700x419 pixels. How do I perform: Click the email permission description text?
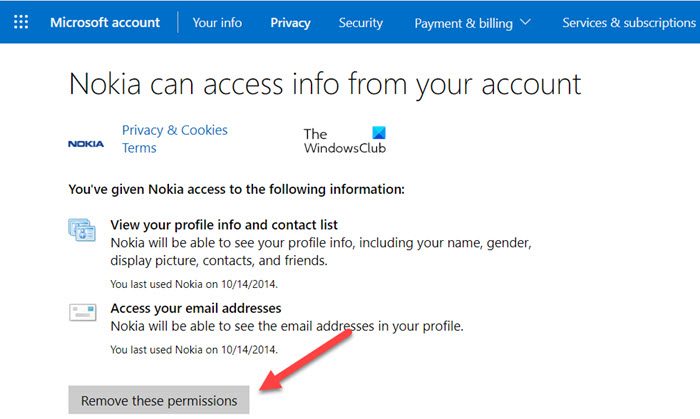point(287,326)
